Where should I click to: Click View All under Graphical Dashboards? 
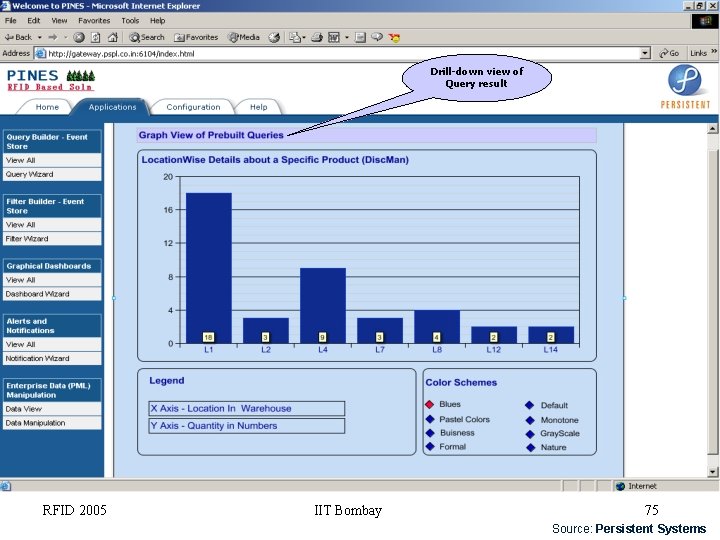coord(52,280)
